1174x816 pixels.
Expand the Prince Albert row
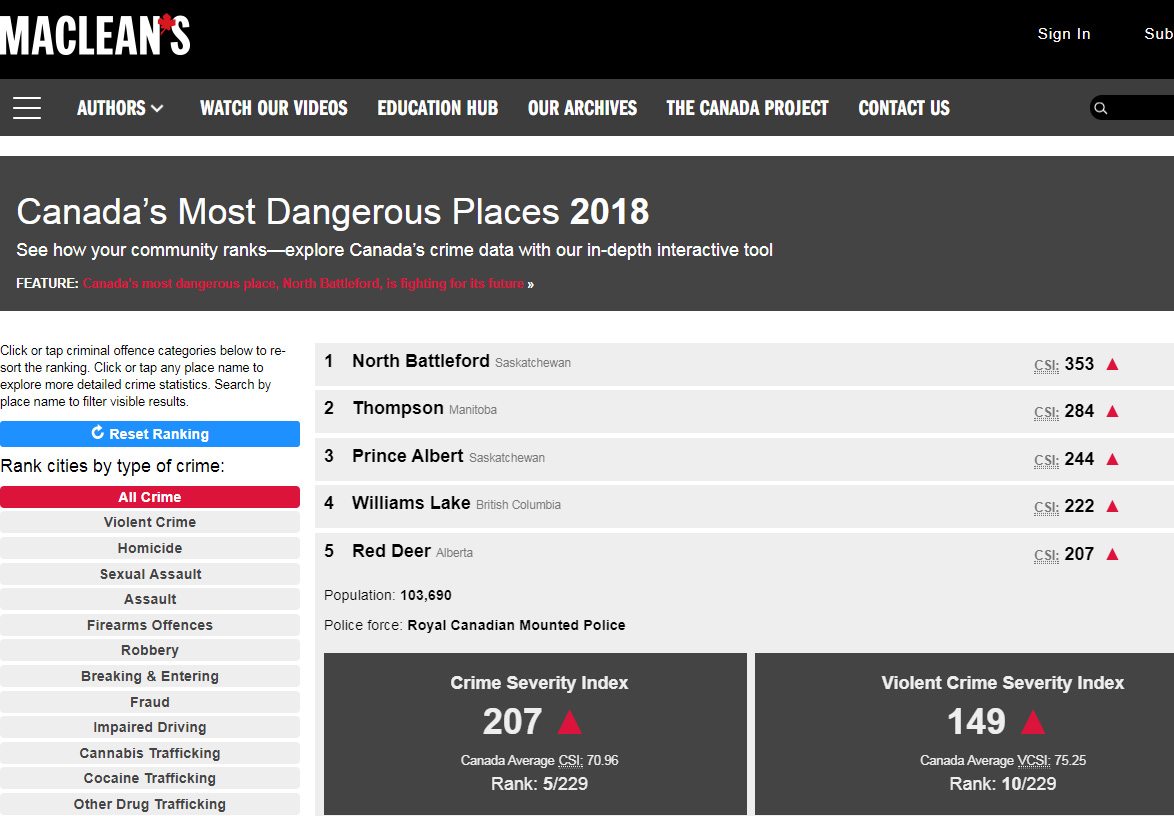click(x=744, y=459)
